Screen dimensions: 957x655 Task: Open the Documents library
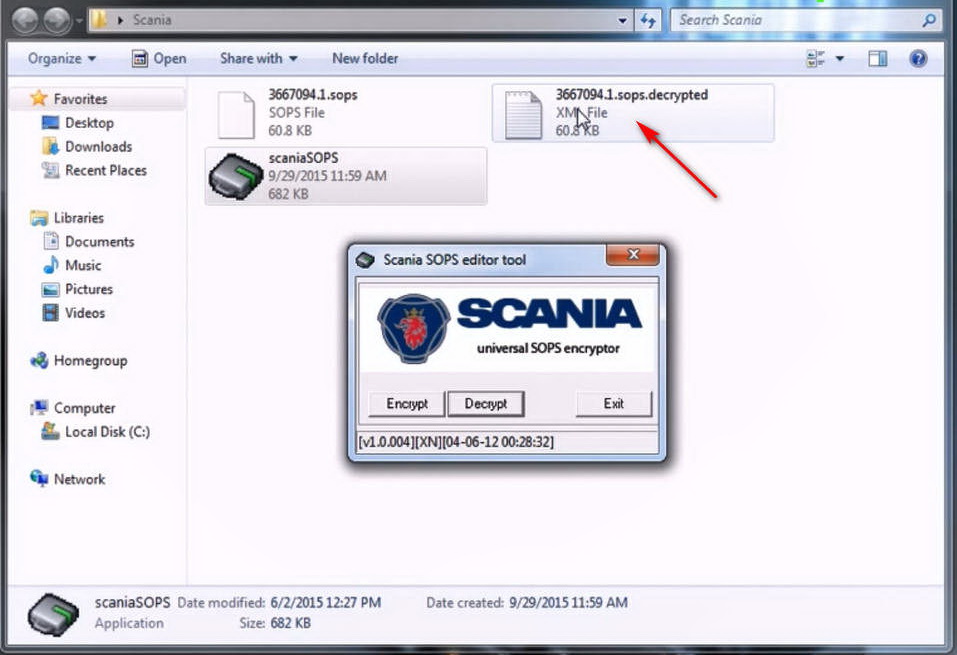click(99, 242)
